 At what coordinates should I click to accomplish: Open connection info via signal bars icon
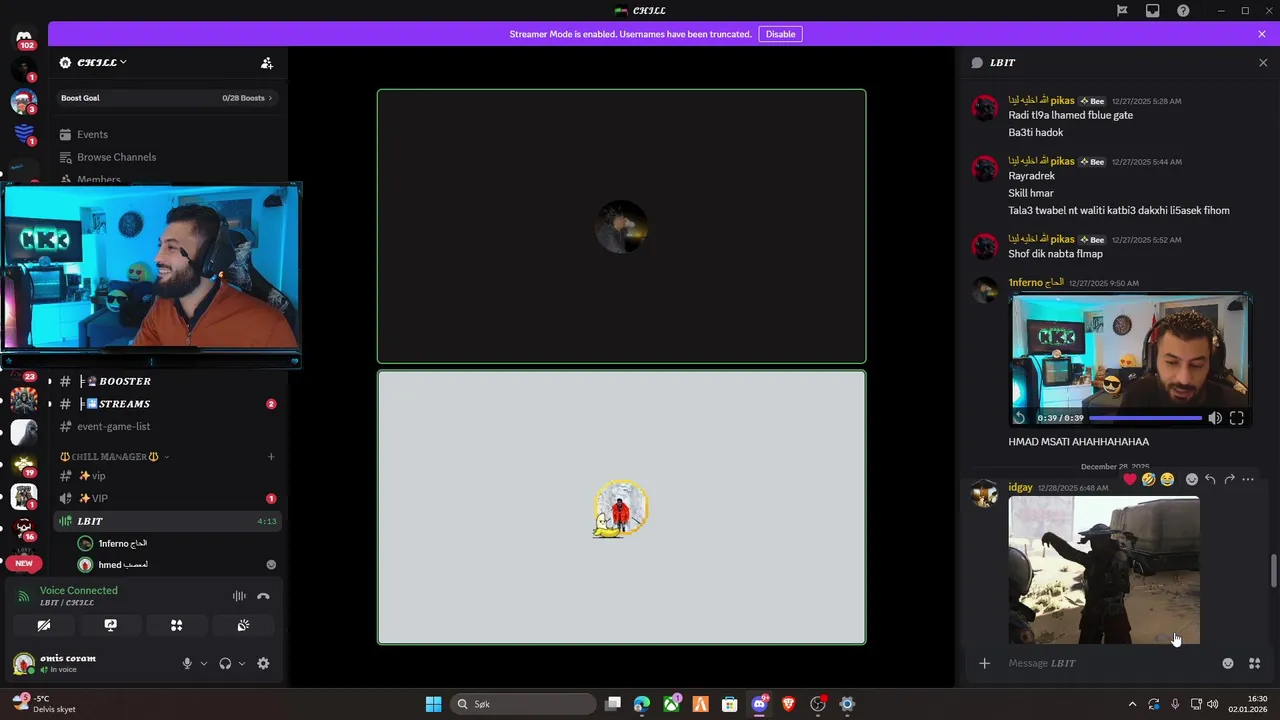tap(24, 596)
